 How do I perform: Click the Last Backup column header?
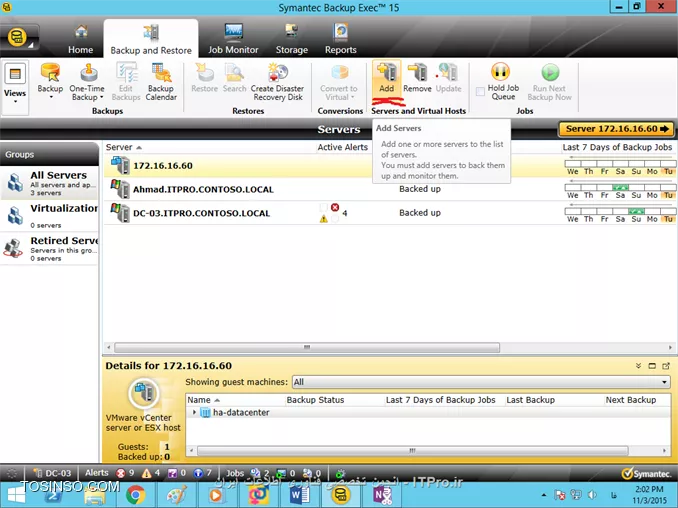[531, 400]
